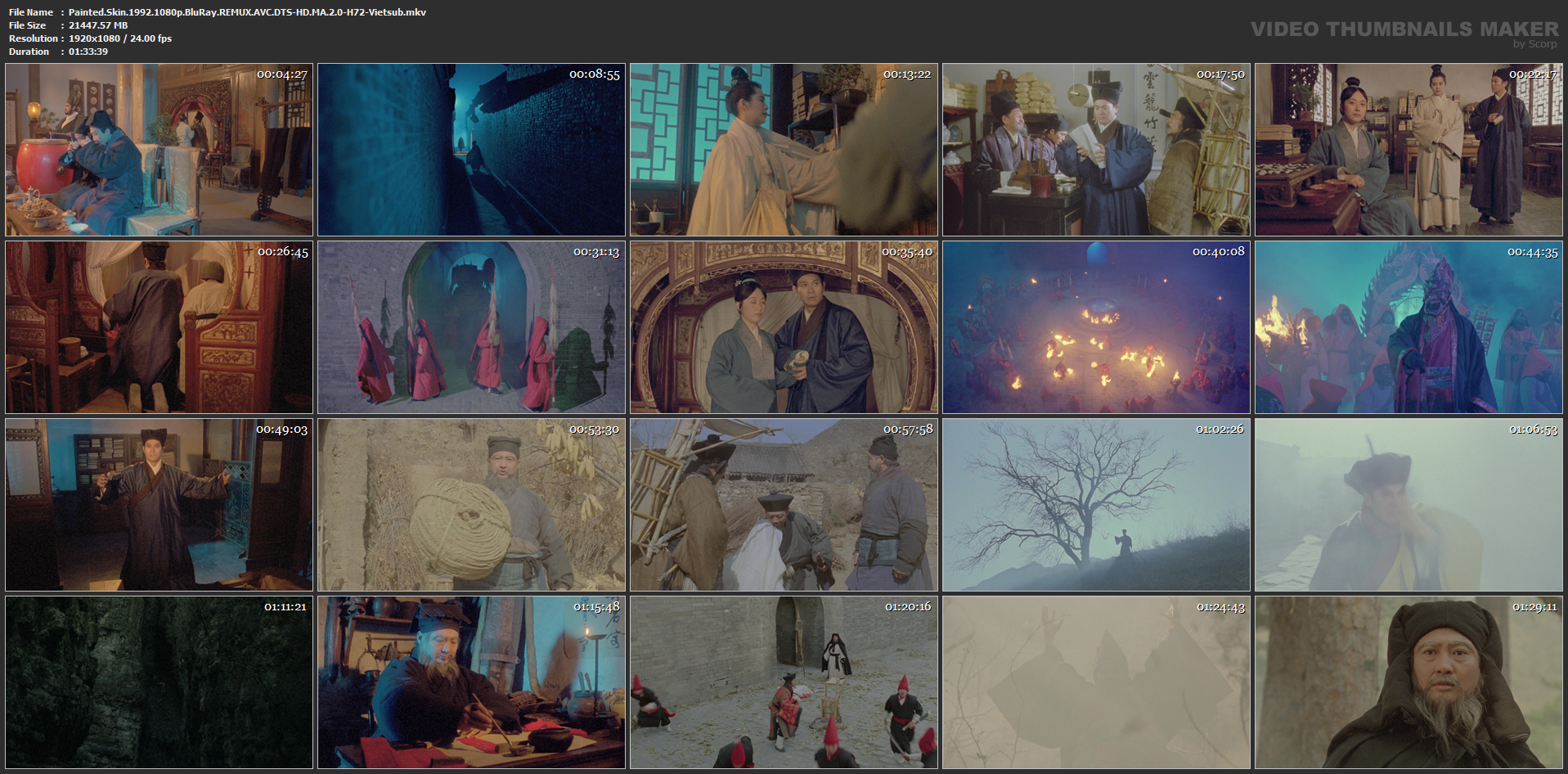Select the frame stamped 00:17:50
The width and height of the screenshot is (1568, 774).
click(1096, 150)
